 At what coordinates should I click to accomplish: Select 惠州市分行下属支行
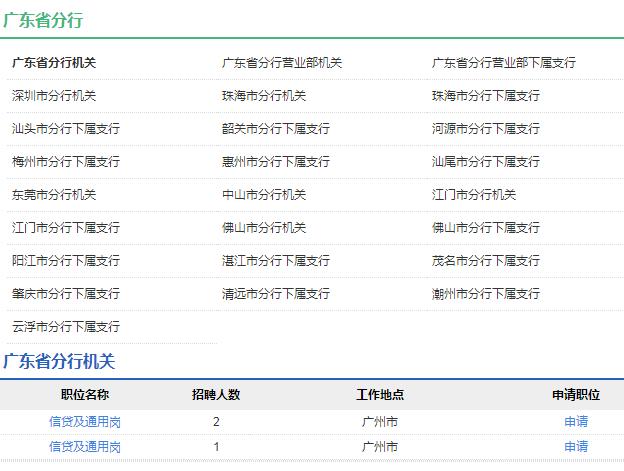tap(276, 162)
